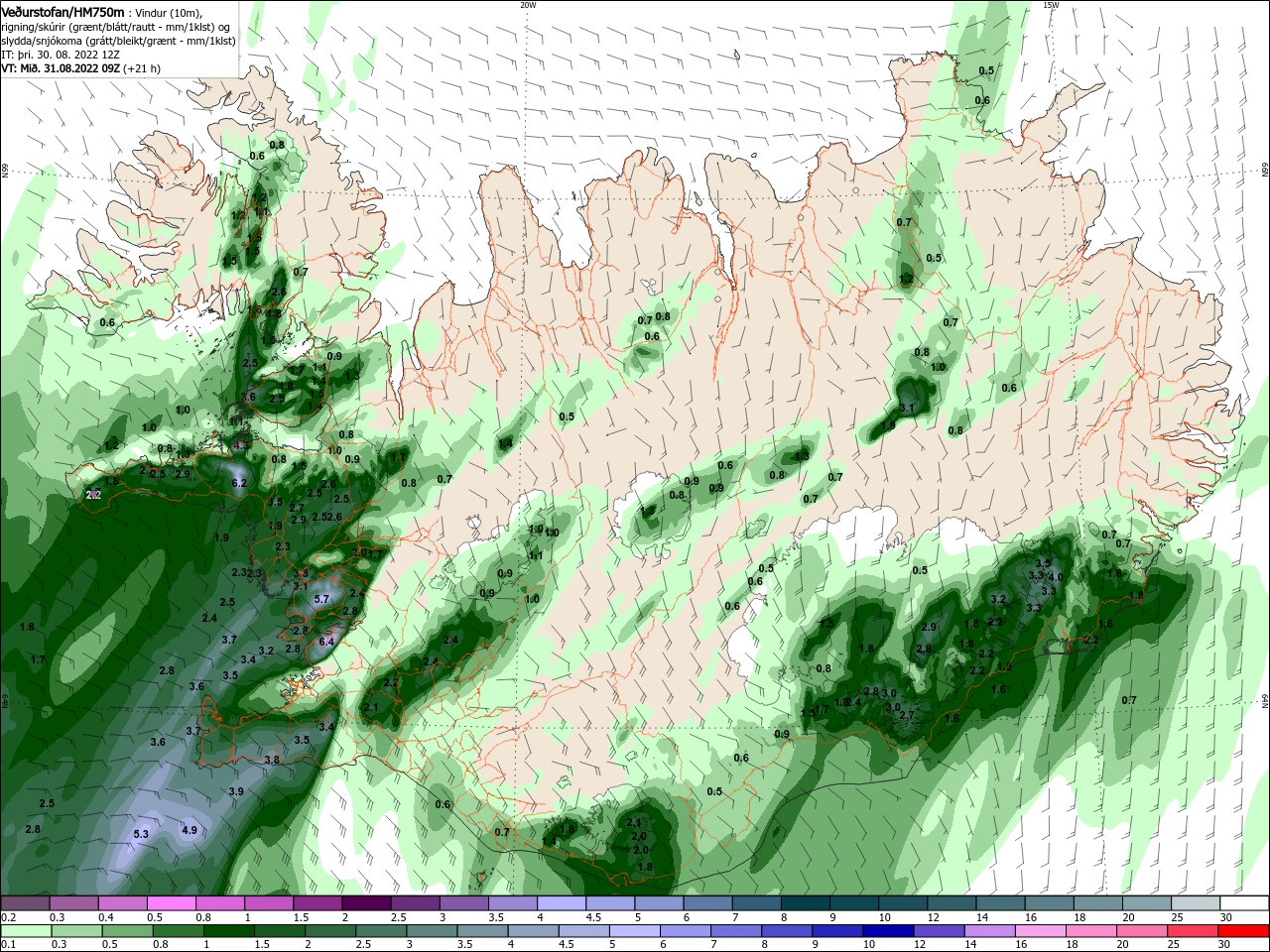Click the 'IT: þri. 30. 08. 2022 12Z' line
1270x952 pixels.
61,55
